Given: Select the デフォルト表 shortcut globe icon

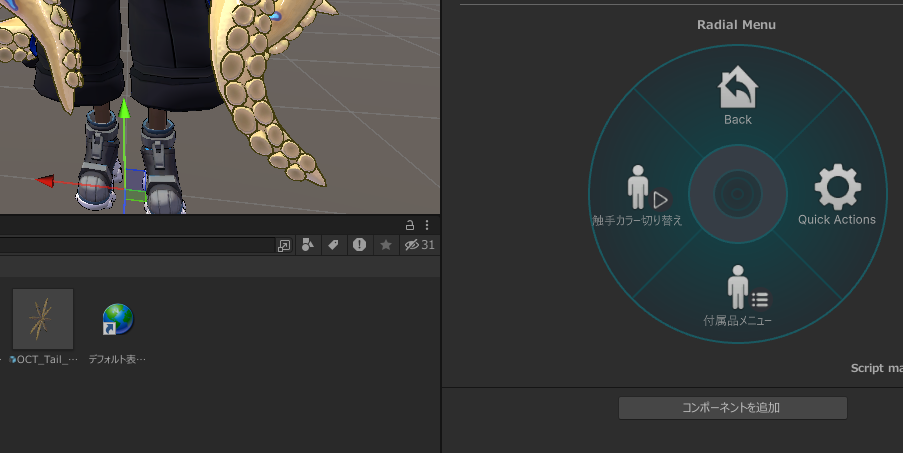Looking at the screenshot, I should (x=117, y=319).
